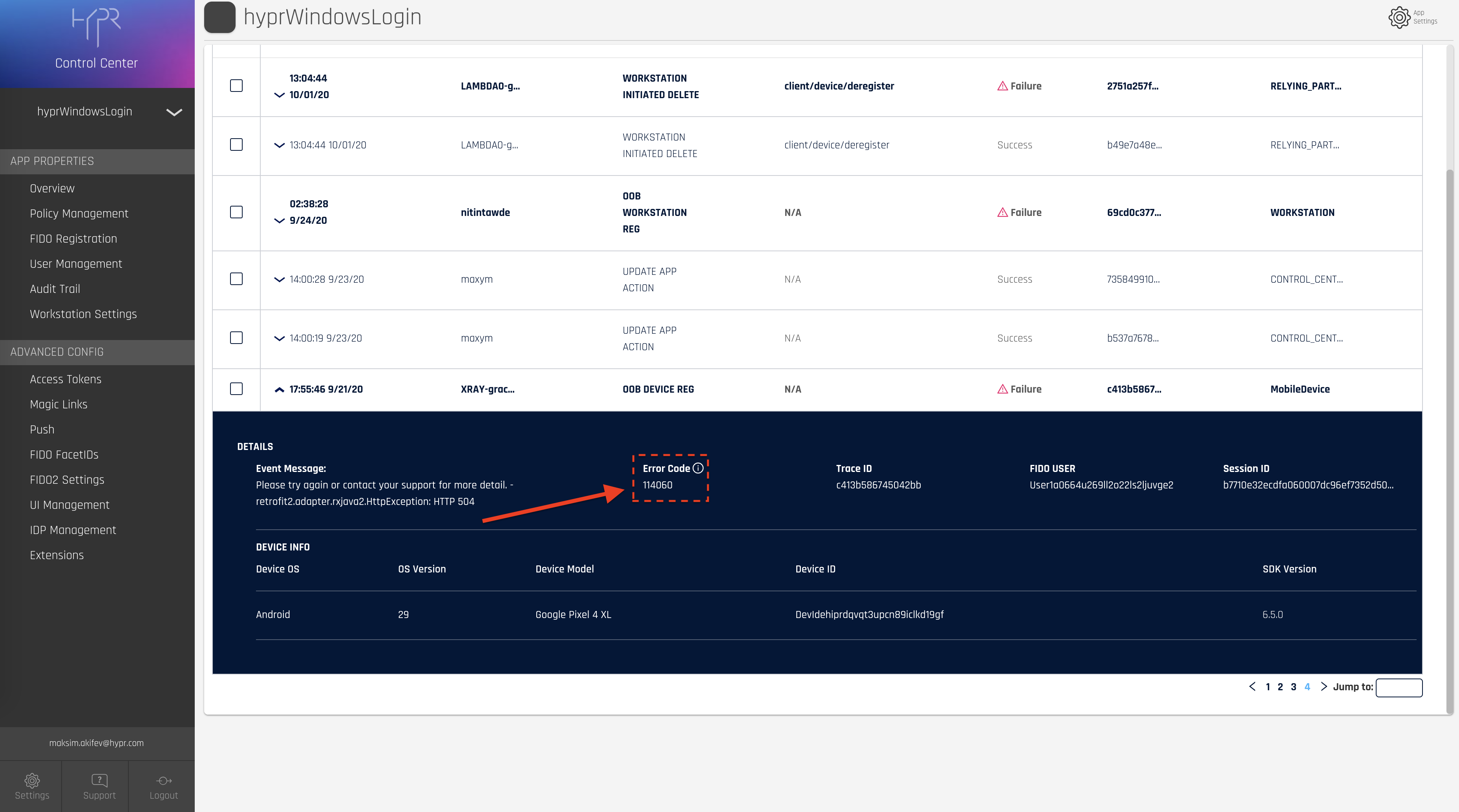This screenshot has width=1459, height=812.
Task: Click the Logout icon
Action: (x=164, y=781)
